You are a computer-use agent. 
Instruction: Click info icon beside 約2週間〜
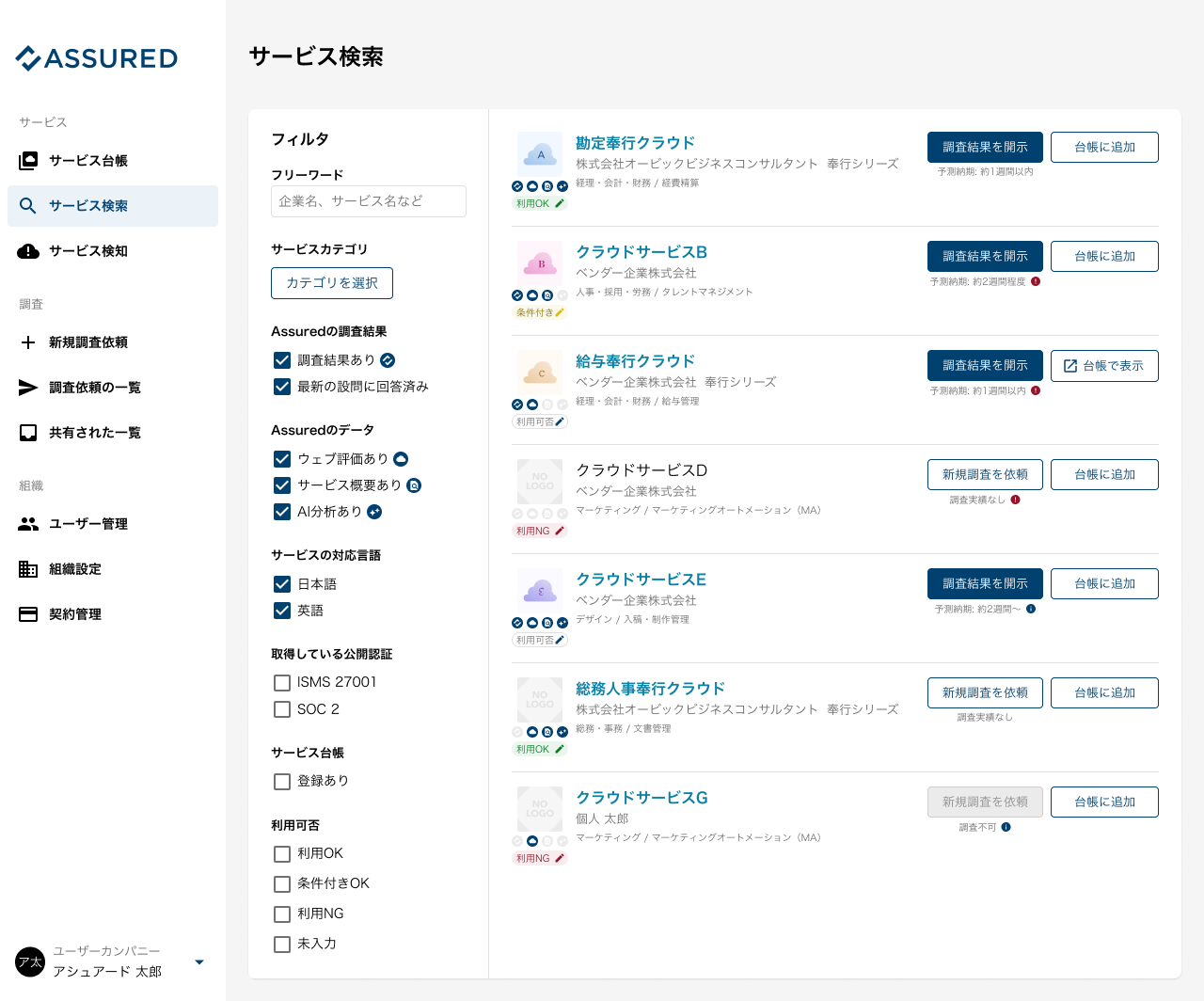click(x=1031, y=609)
